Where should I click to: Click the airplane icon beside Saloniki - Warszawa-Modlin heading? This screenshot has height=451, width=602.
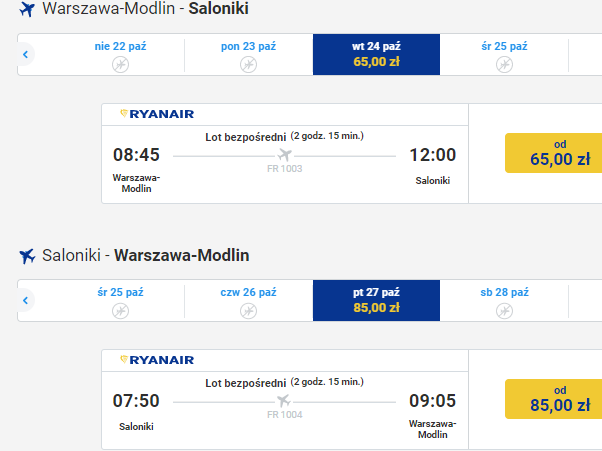27,256
